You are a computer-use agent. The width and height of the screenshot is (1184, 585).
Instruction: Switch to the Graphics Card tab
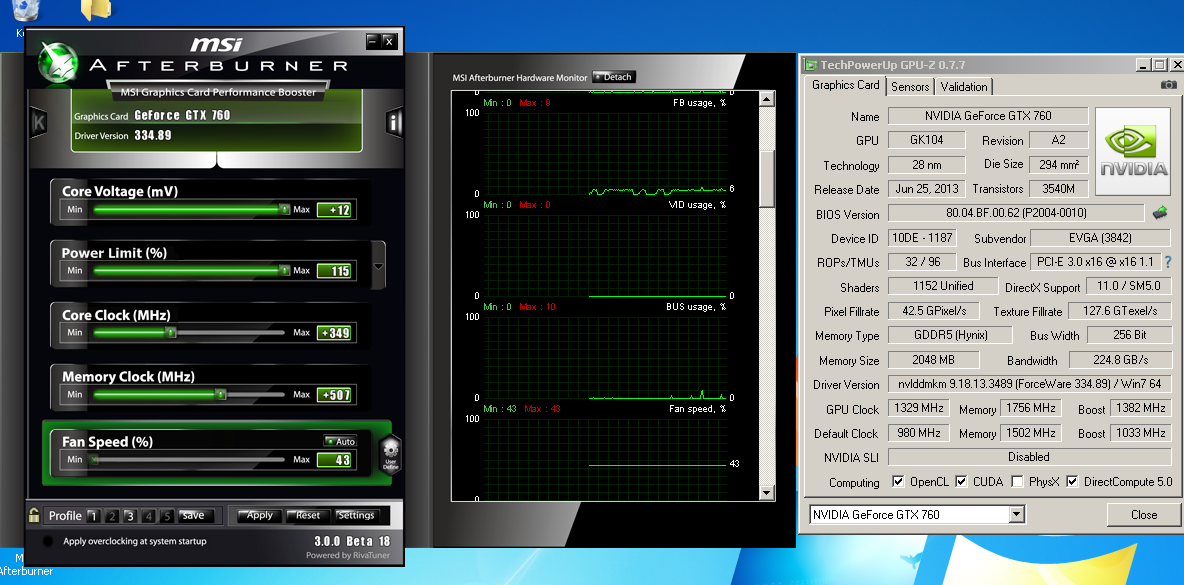coord(845,85)
